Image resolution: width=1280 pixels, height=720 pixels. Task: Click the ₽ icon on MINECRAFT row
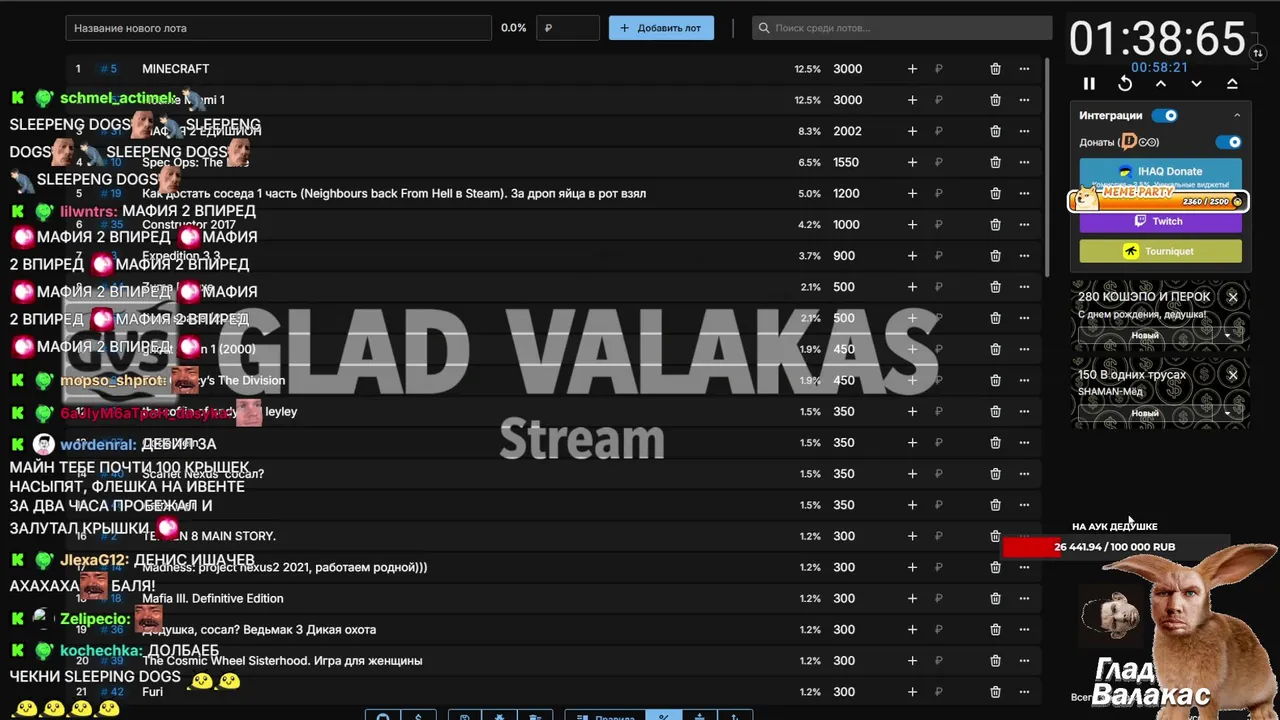(x=939, y=69)
